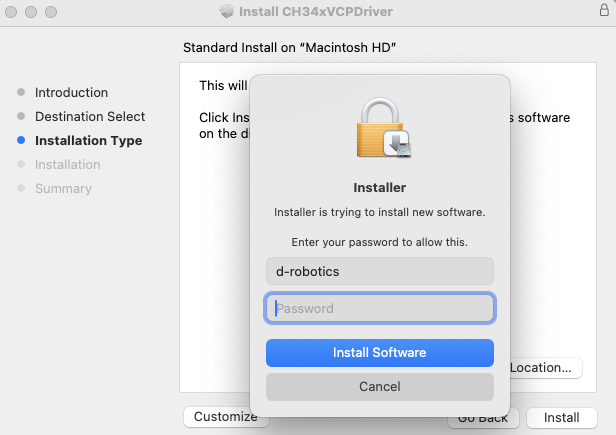616x435 pixels.
Task: Click the Go Back button
Action: pyautogui.click(x=481, y=417)
